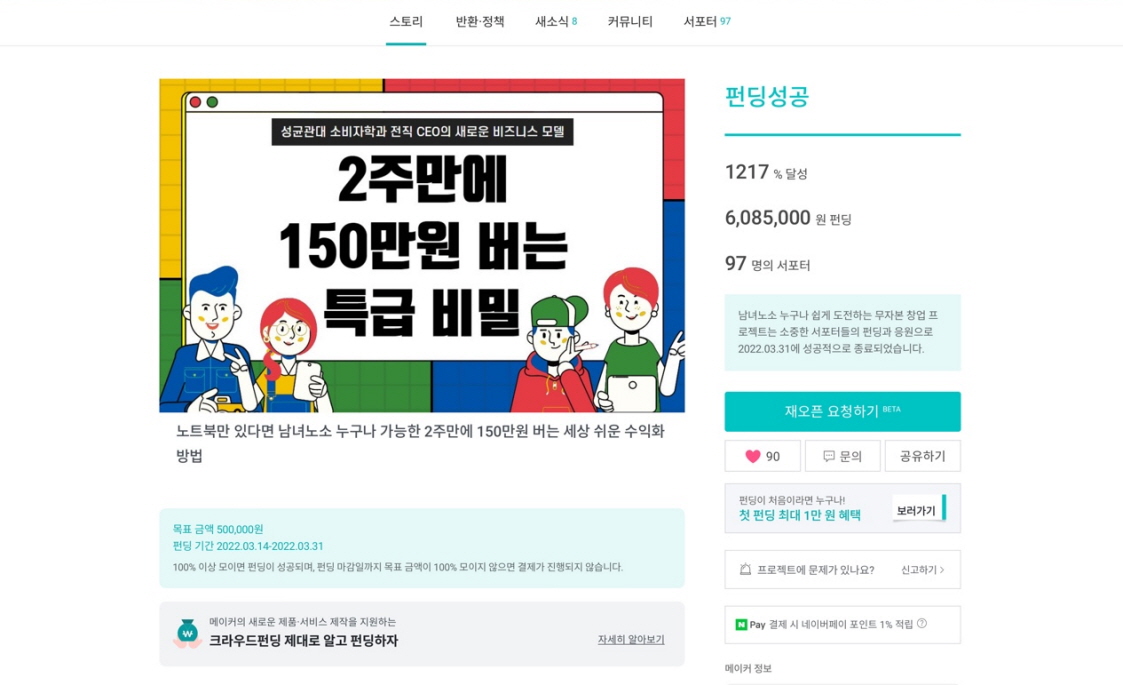The width and height of the screenshot is (1123, 685).
Task: Open the 신고하기 report link
Action: (922, 570)
